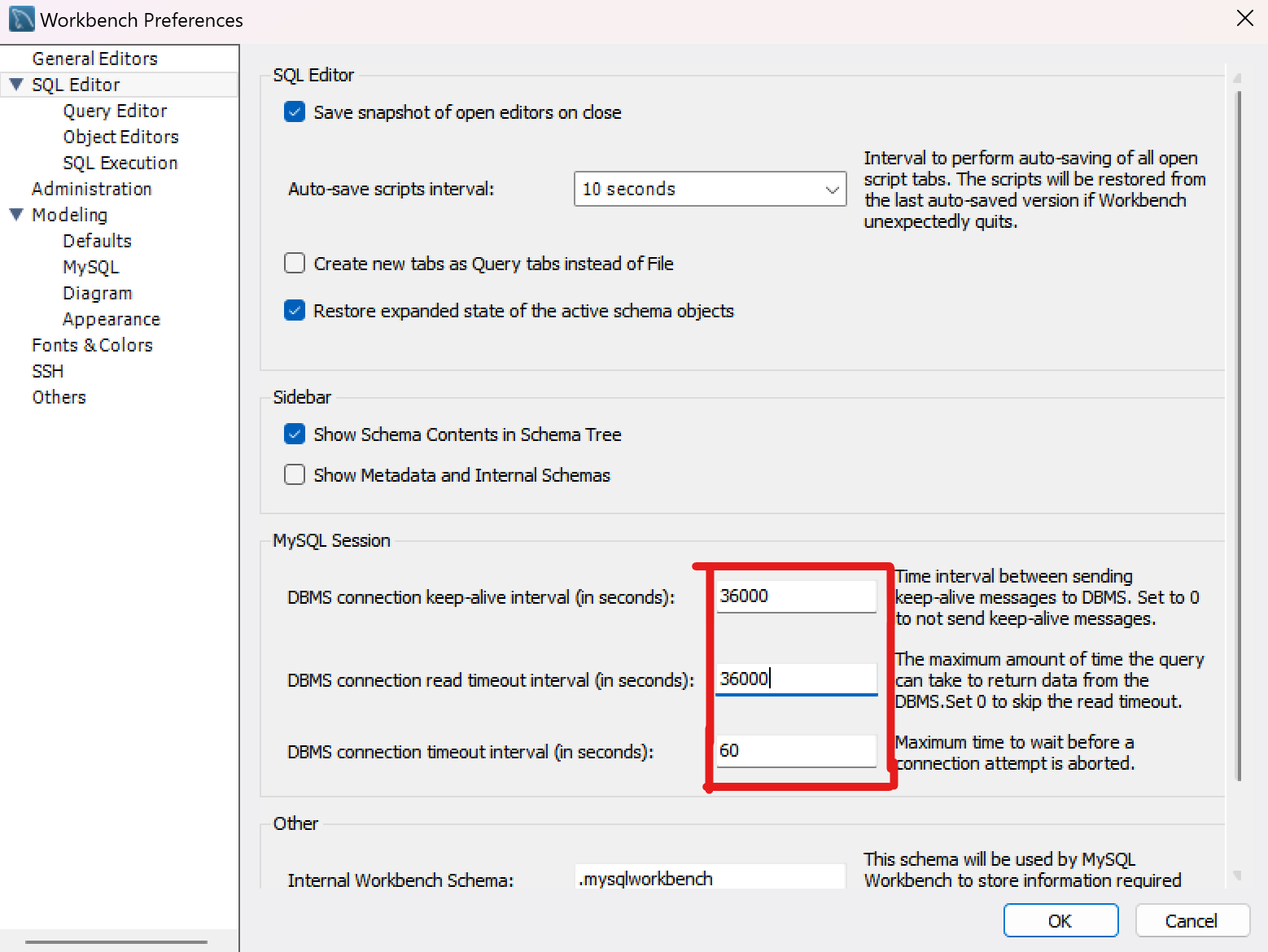Select SSH preferences
Viewport: 1268px width, 952px height.
pos(47,371)
